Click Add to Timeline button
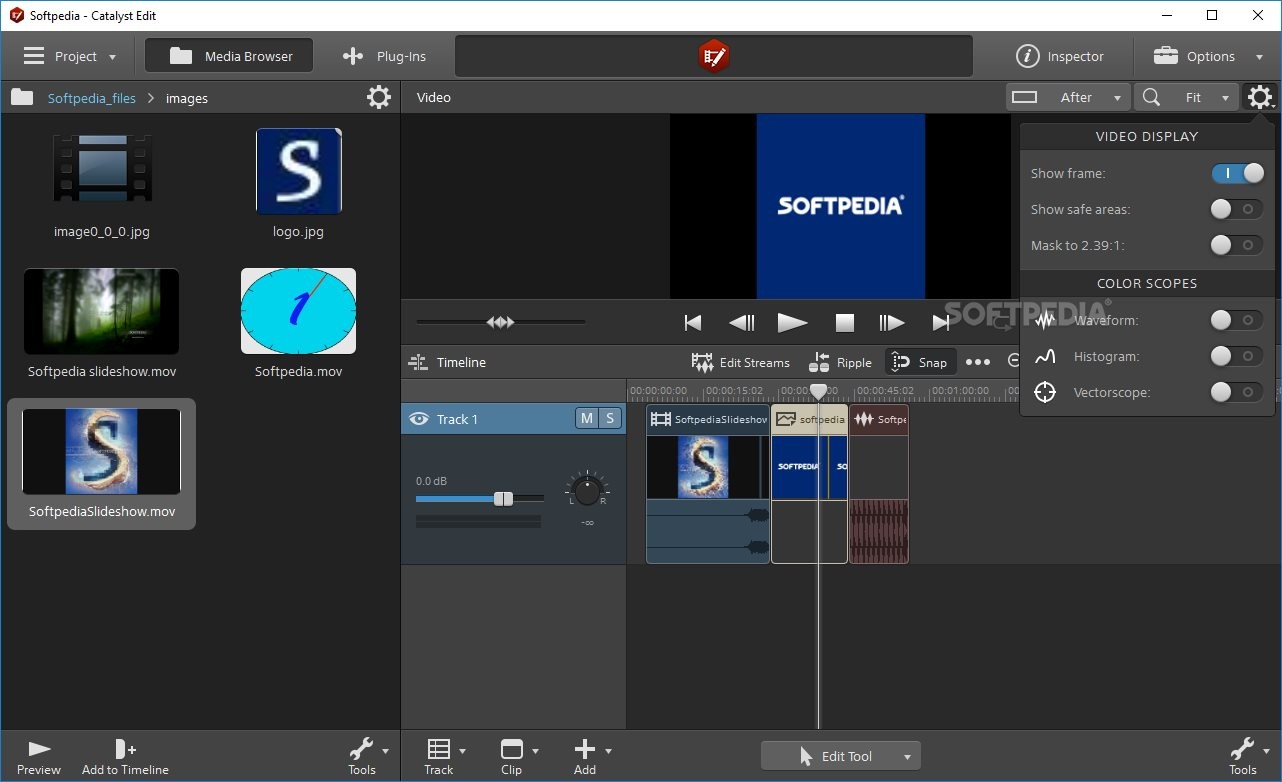 coord(125,757)
